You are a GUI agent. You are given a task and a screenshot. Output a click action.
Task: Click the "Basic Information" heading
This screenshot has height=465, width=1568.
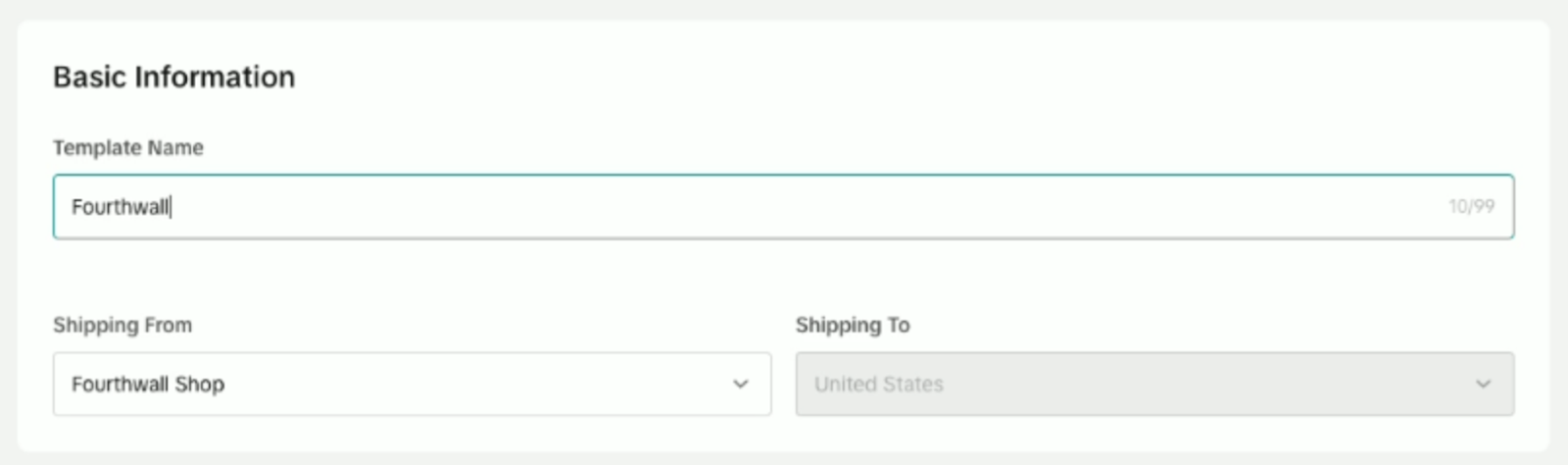[173, 77]
